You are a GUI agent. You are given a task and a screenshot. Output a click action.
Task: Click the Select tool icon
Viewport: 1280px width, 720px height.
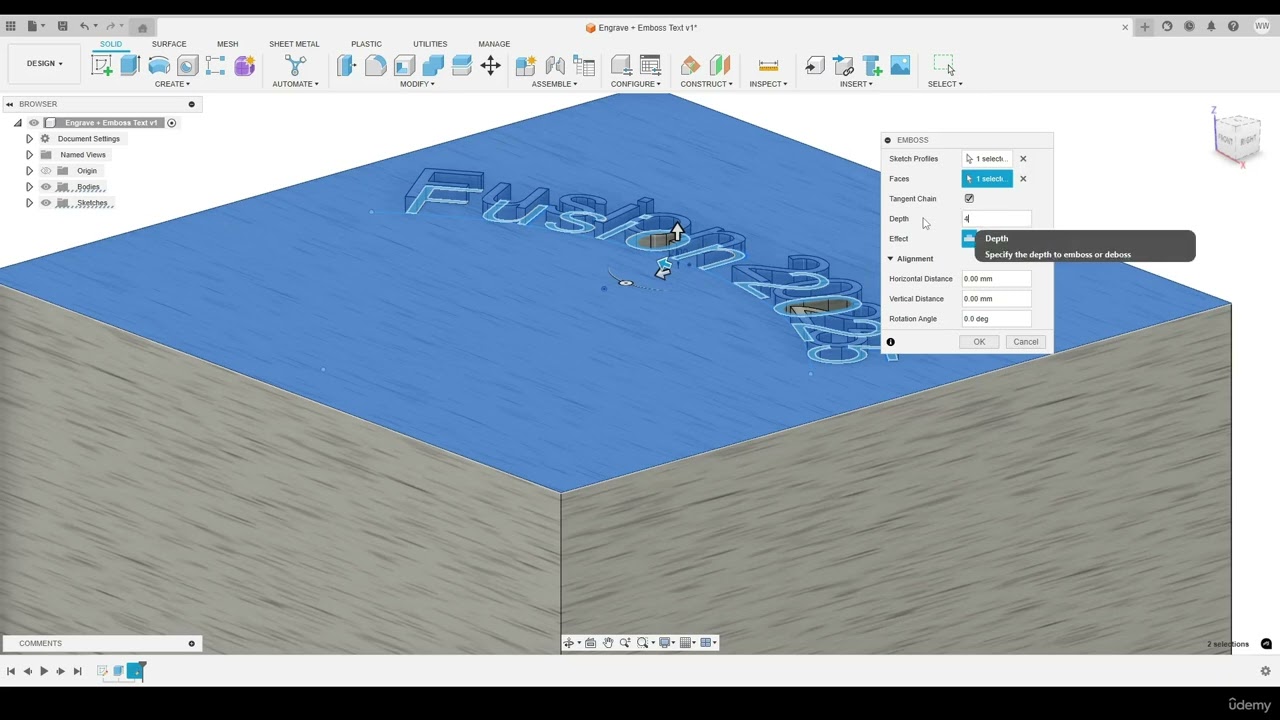point(944,66)
